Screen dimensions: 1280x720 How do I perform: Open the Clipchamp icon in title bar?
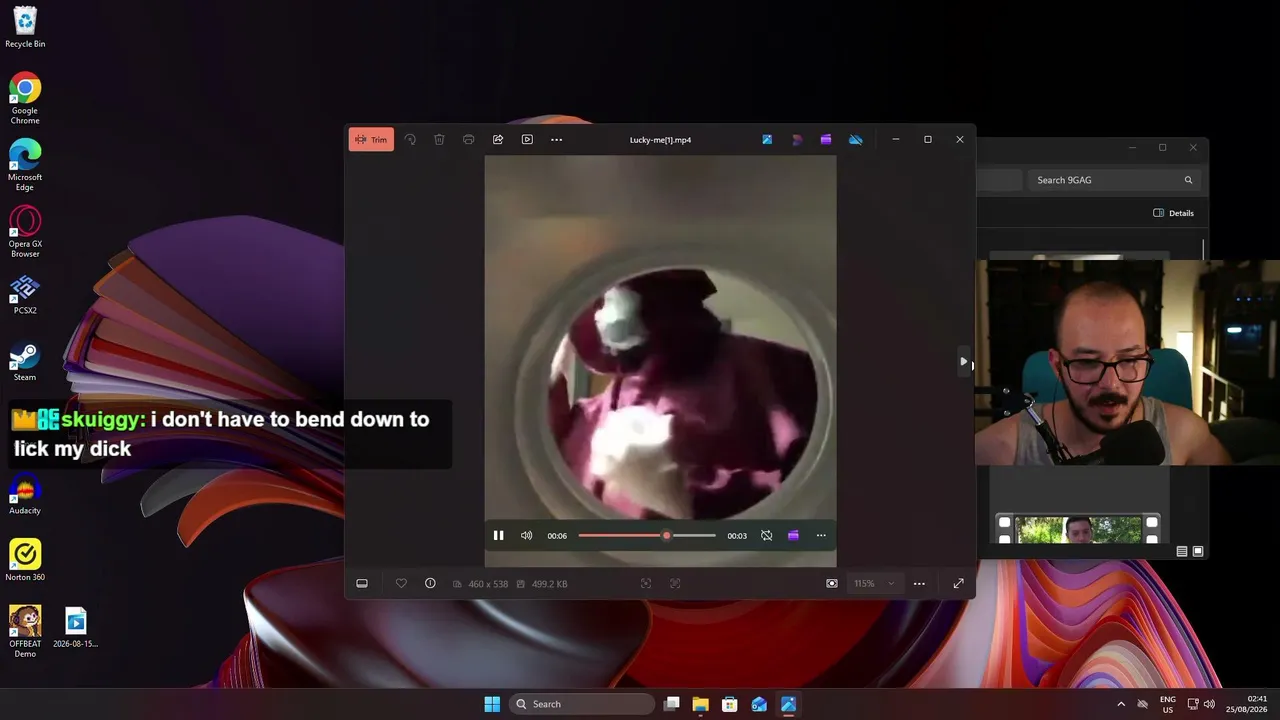coord(826,140)
